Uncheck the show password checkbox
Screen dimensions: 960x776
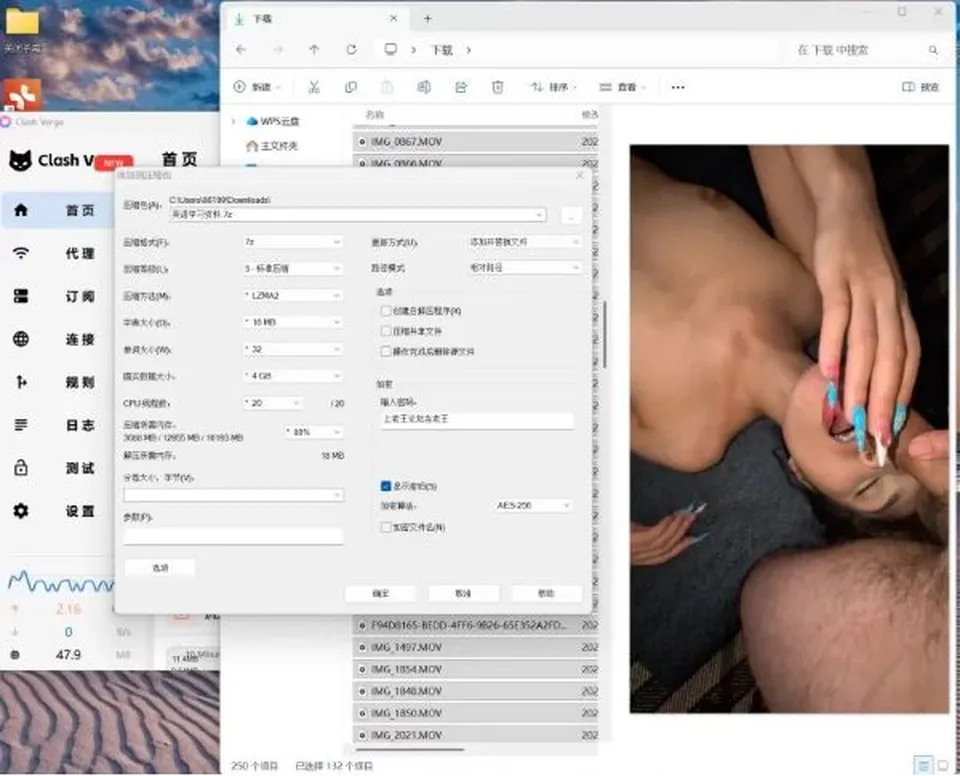click(386, 486)
